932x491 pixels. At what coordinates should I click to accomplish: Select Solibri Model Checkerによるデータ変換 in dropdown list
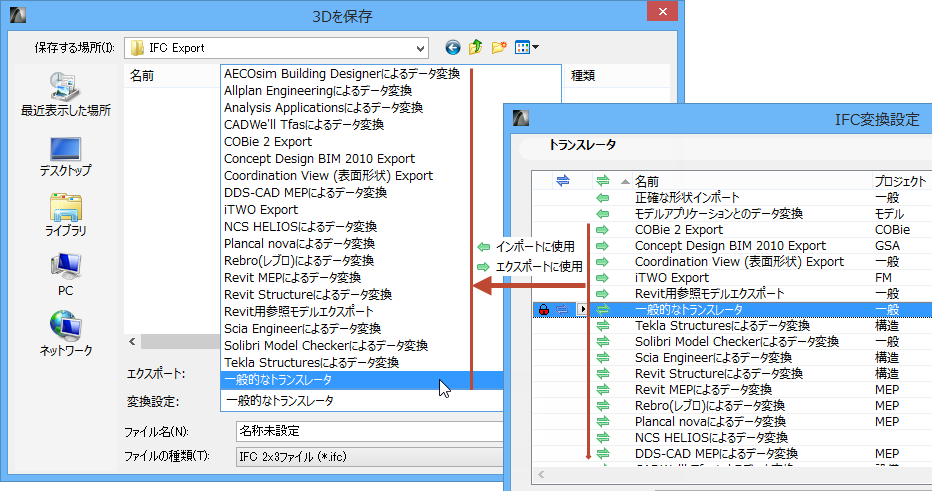(326, 345)
